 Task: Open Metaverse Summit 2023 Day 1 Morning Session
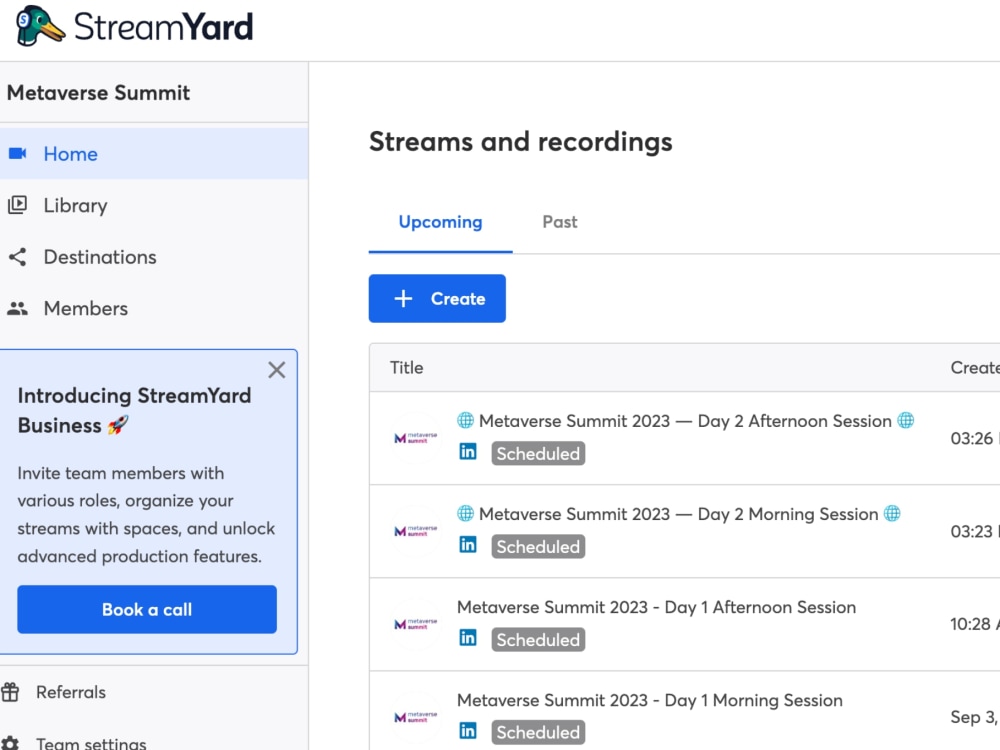[649, 700]
